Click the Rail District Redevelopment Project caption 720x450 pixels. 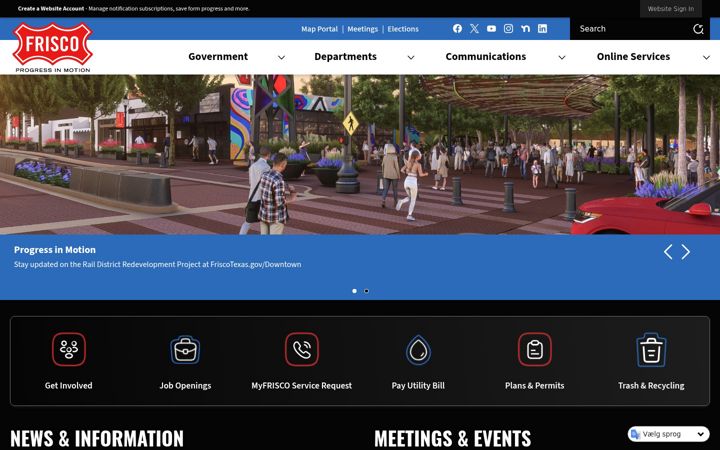[158, 264]
